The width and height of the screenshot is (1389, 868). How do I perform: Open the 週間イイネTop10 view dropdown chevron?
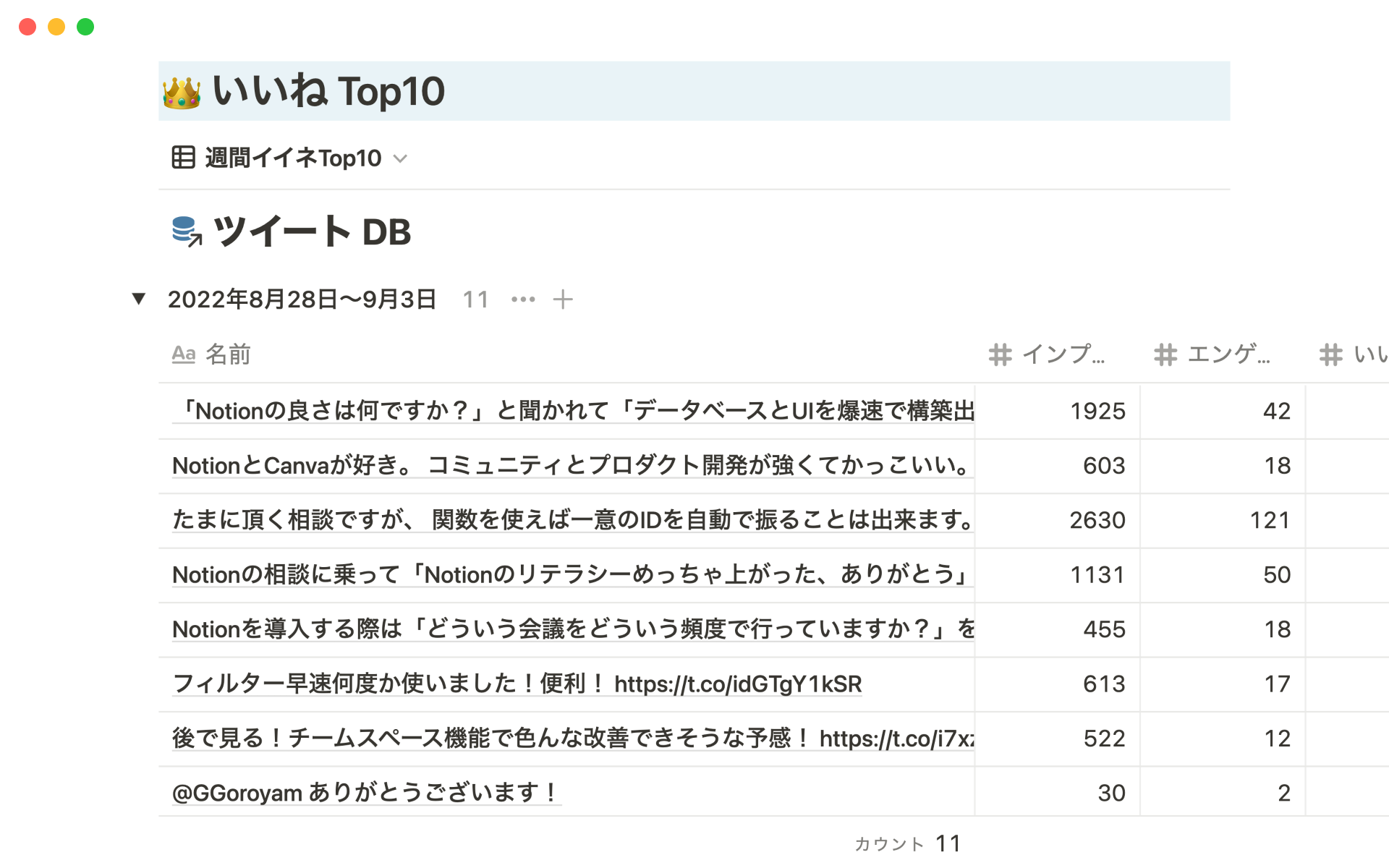tap(400, 158)
